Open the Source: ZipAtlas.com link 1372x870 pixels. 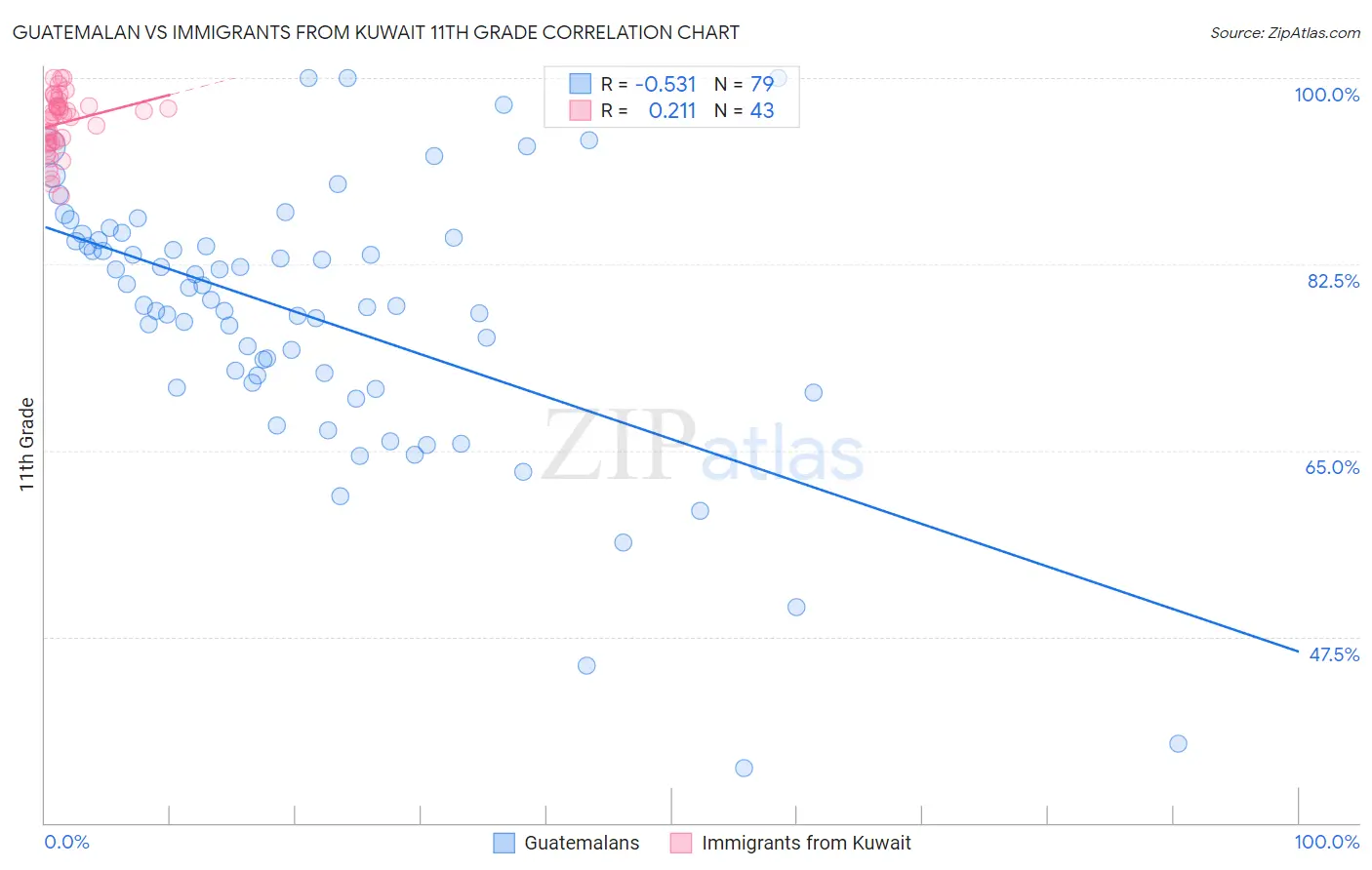[1284, 32]
